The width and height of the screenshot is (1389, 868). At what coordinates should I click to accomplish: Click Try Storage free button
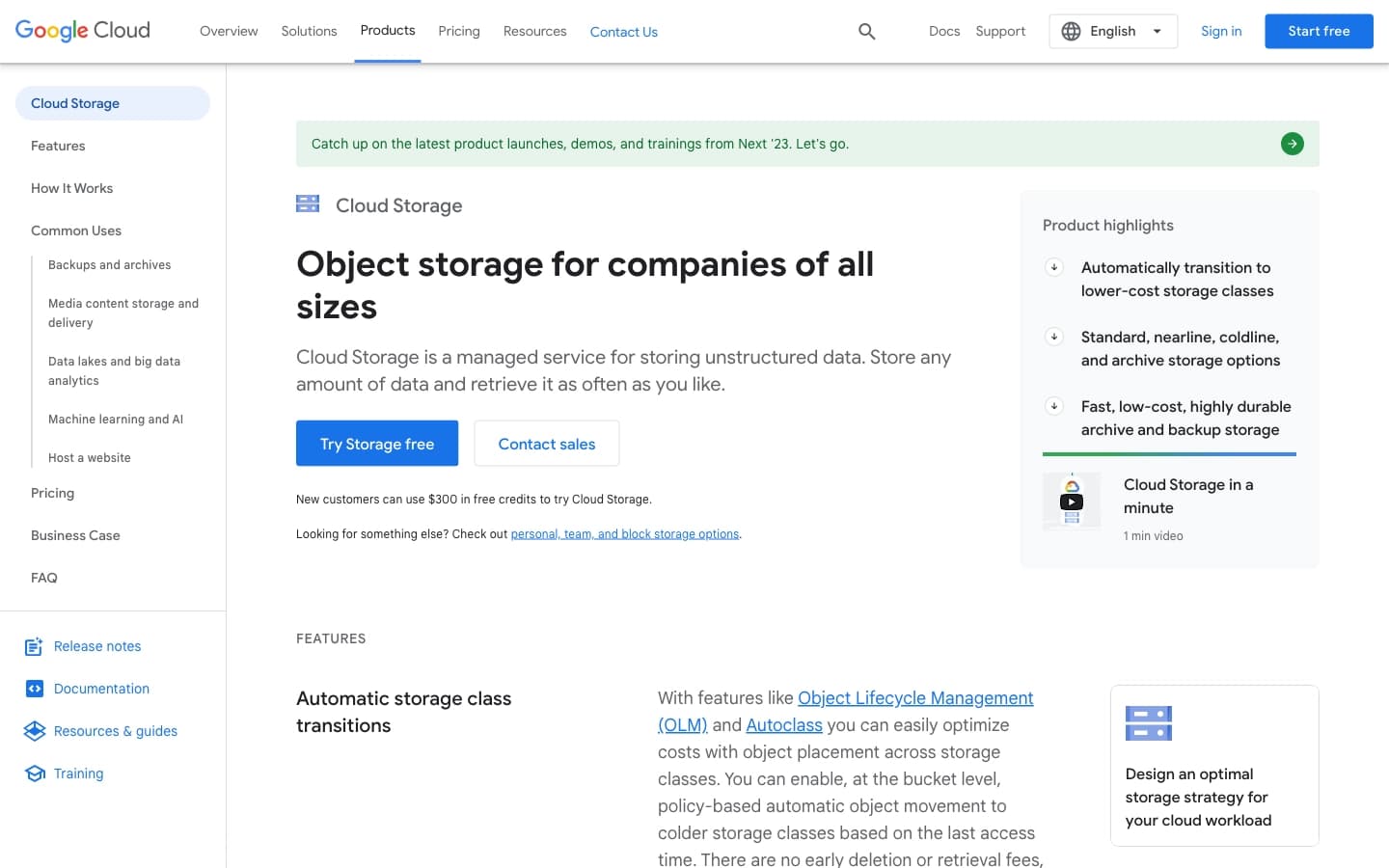[x=377, y=444]
